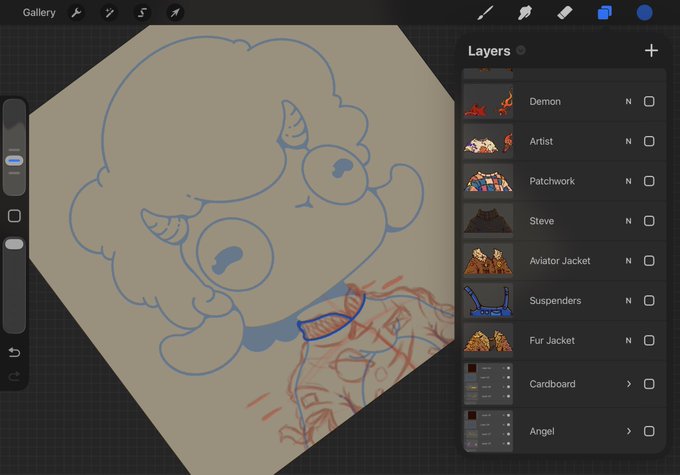This screenshot has height=475, width=680.
Task: Select the "Cardboard" group name
Action: pos(552,384)
